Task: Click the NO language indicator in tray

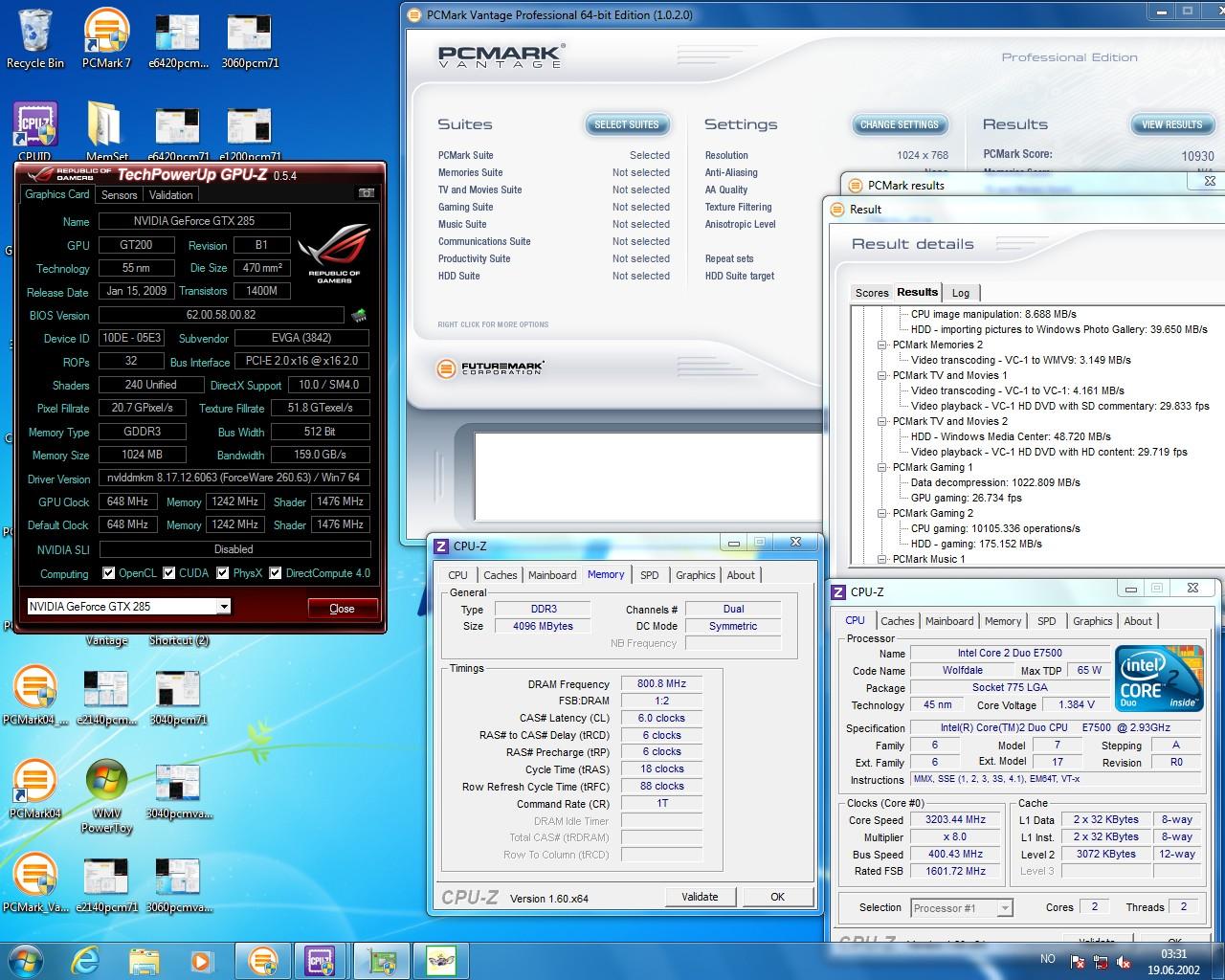Action: coord(1048,959)
